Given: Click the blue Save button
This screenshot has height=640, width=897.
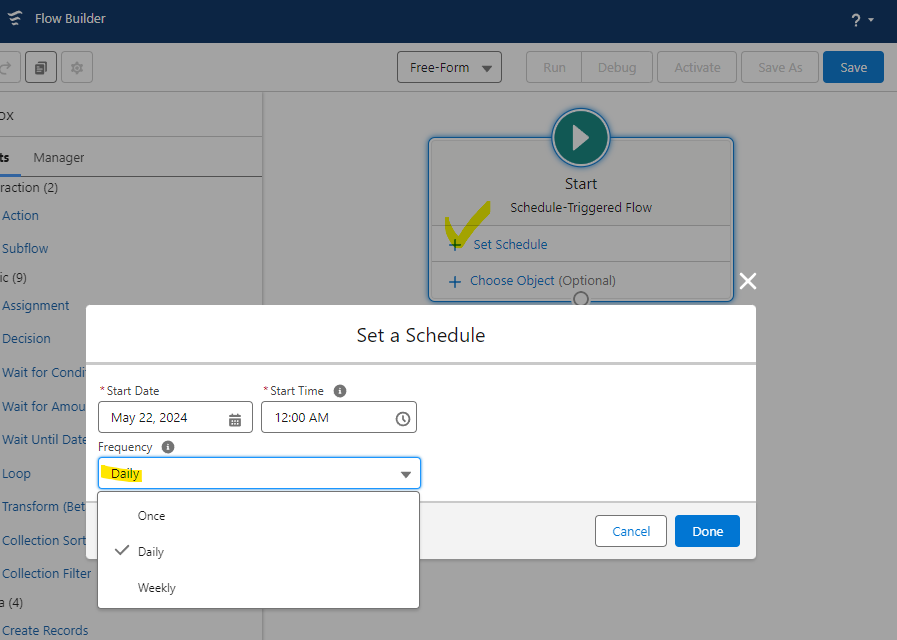Looking at the screenshot, I should [x=853, y=67].
